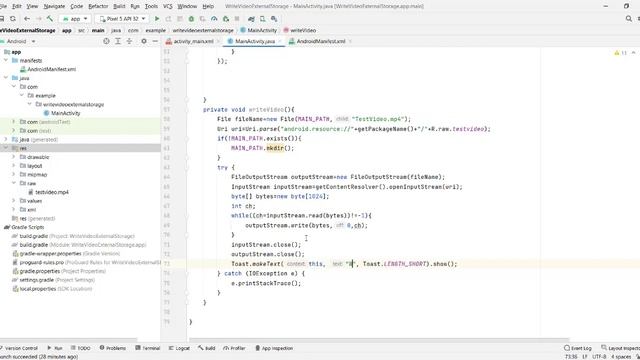Viewport: 640px width, 360px height.
Task: Open the Device Manager toolbar icon
Action: click(262, 19)
